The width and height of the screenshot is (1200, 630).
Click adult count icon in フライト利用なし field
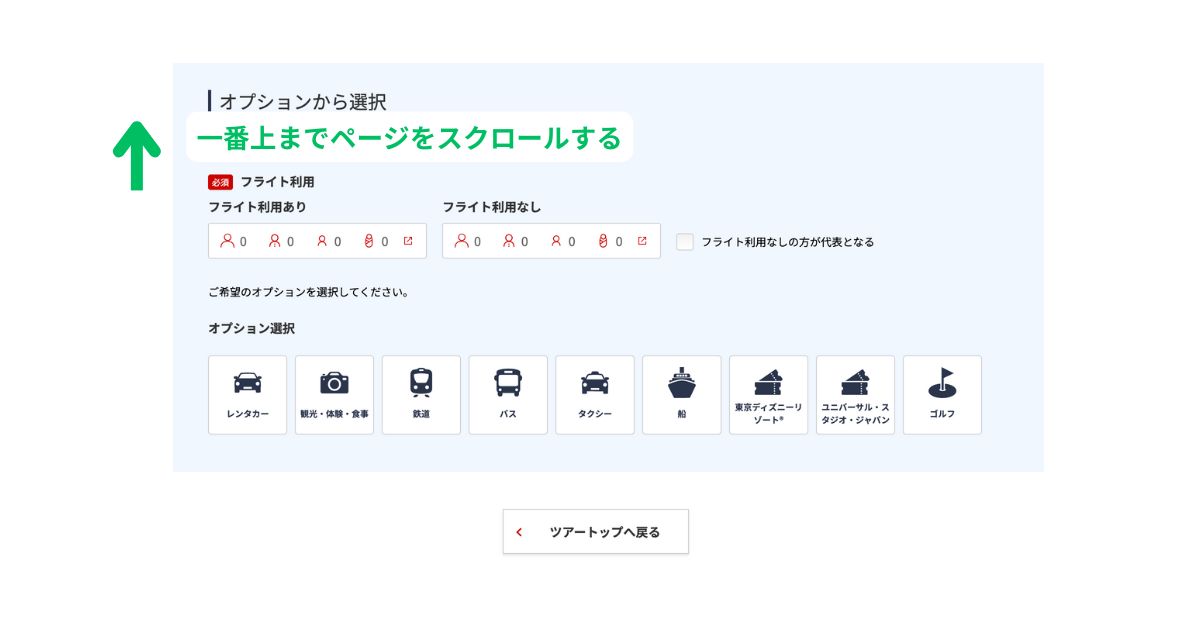click(x=461, y=241)
